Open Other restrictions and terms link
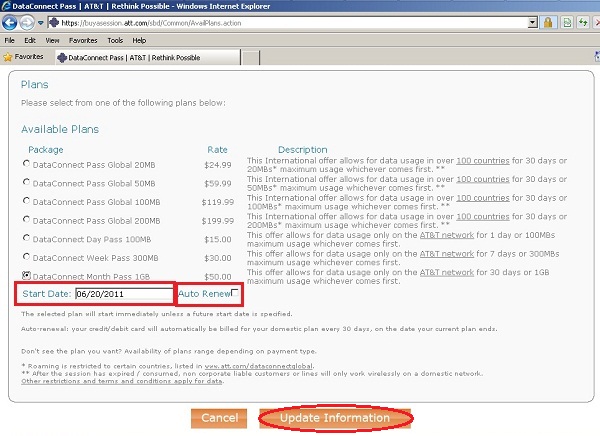The image size is (600, 436). click(x=122, y=381)
